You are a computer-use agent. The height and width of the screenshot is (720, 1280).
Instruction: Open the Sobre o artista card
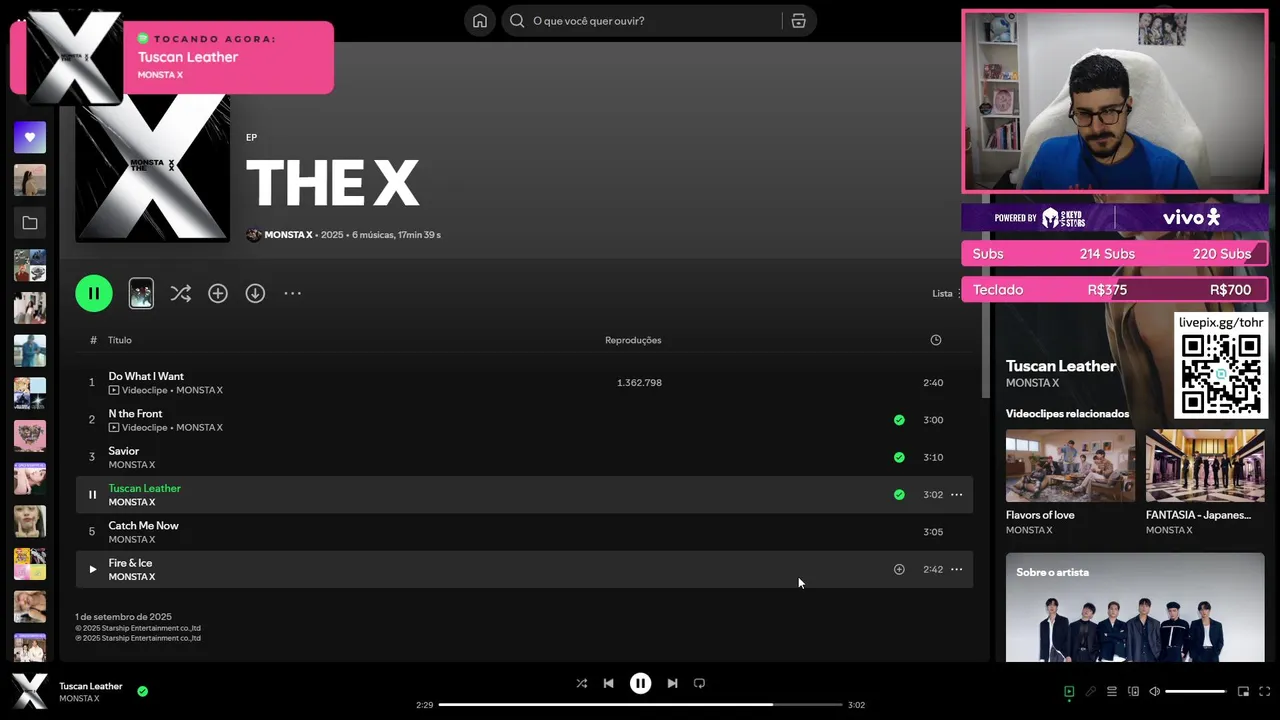[1135, 607]
